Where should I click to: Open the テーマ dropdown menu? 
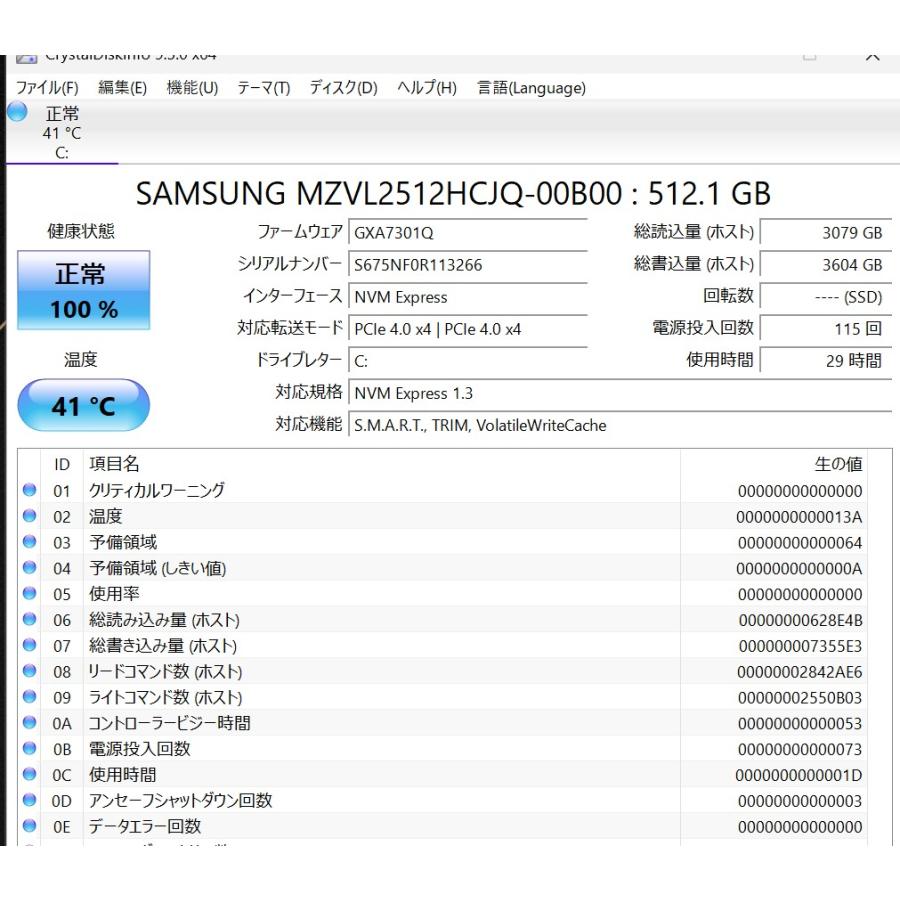(262, 88)
